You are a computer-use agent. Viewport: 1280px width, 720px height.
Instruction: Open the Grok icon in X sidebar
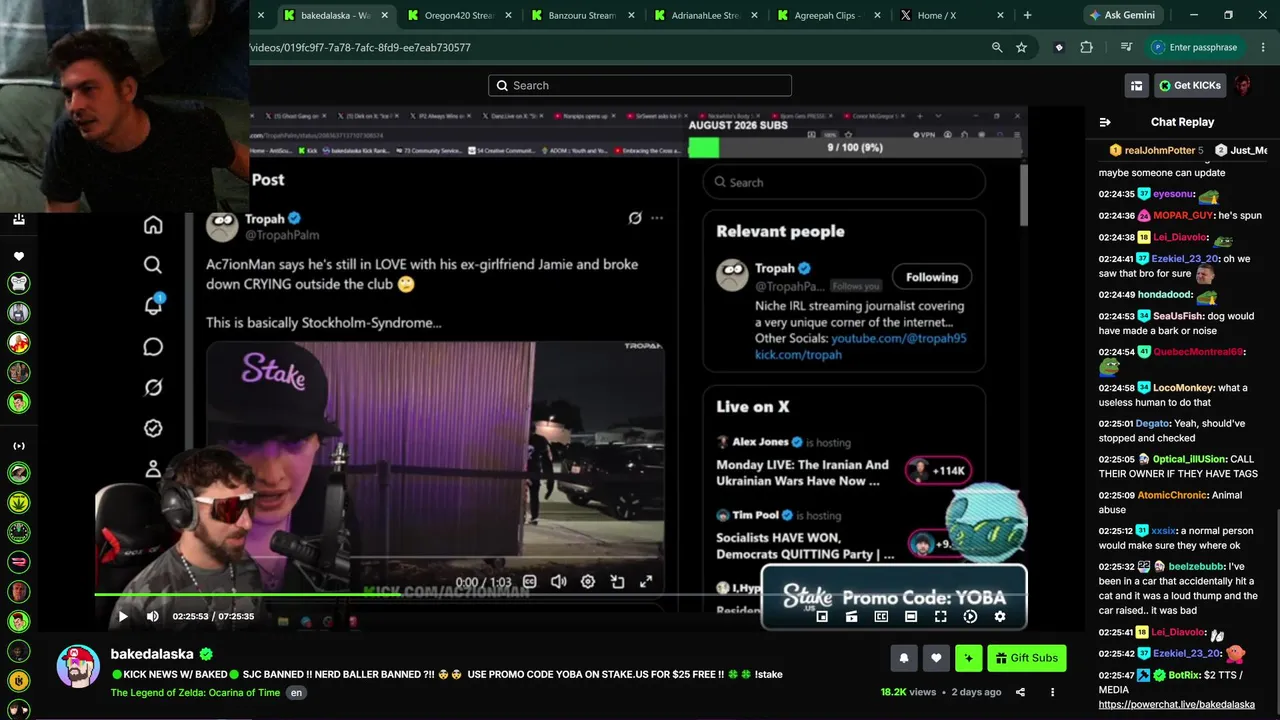pyautogui.click(x=153, y=387)
